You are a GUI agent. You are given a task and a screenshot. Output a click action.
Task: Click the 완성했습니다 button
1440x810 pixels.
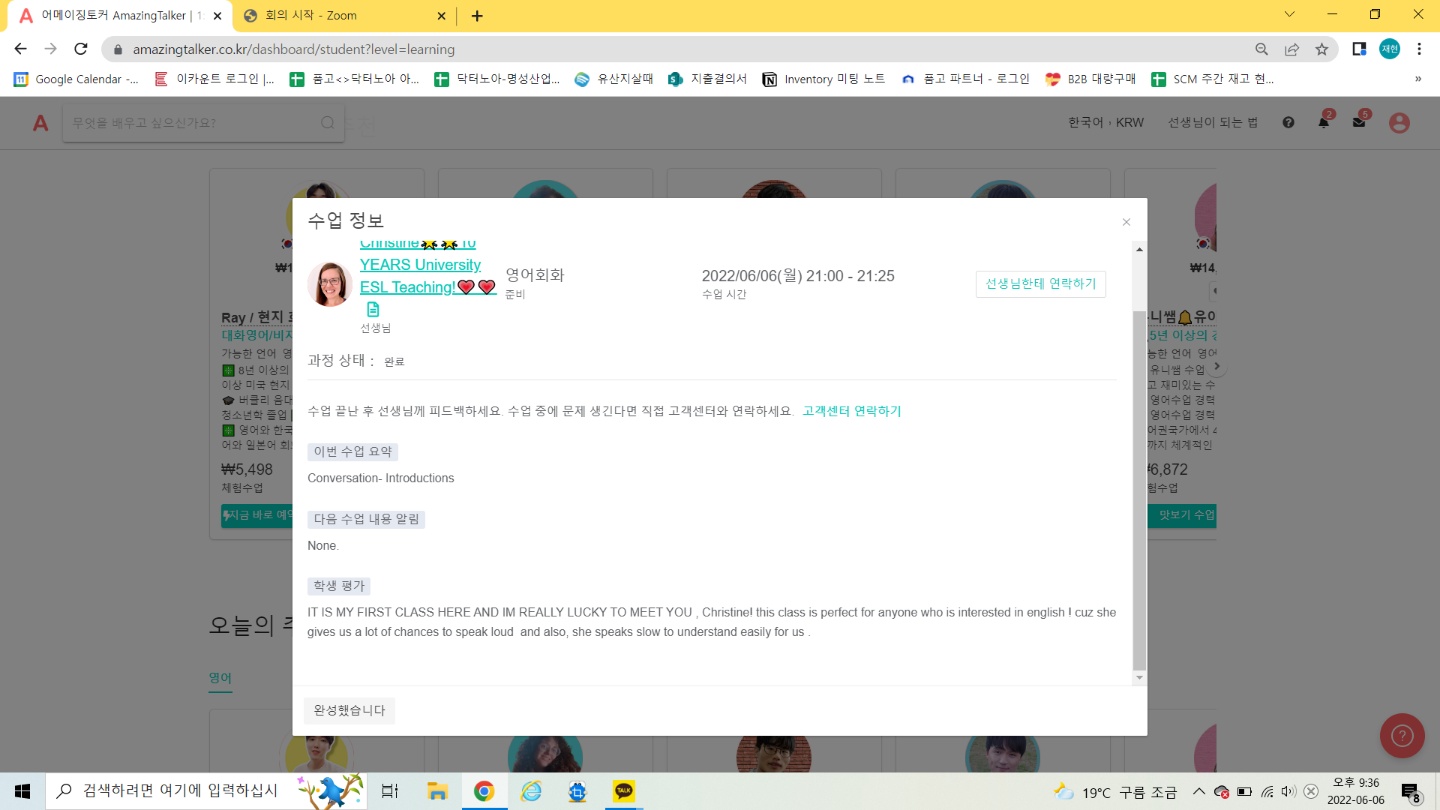pyautogui.click(x=349, y=710)
